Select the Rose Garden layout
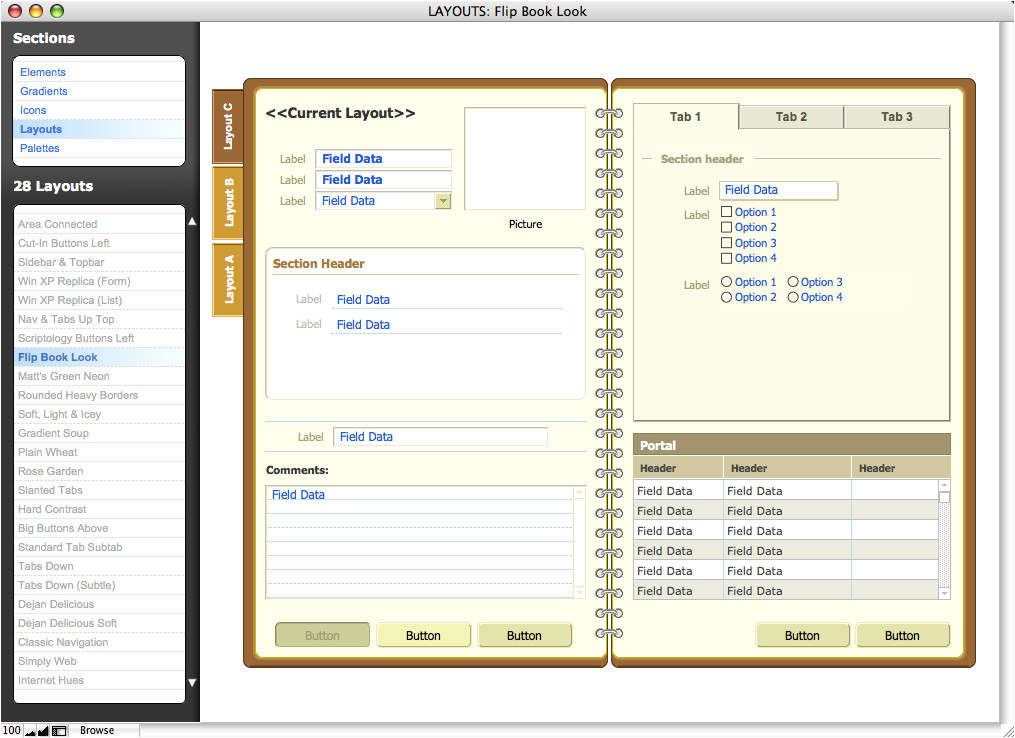Viewport: 1015px width, 738px height. pyautogui.click(x=99, y=471)
